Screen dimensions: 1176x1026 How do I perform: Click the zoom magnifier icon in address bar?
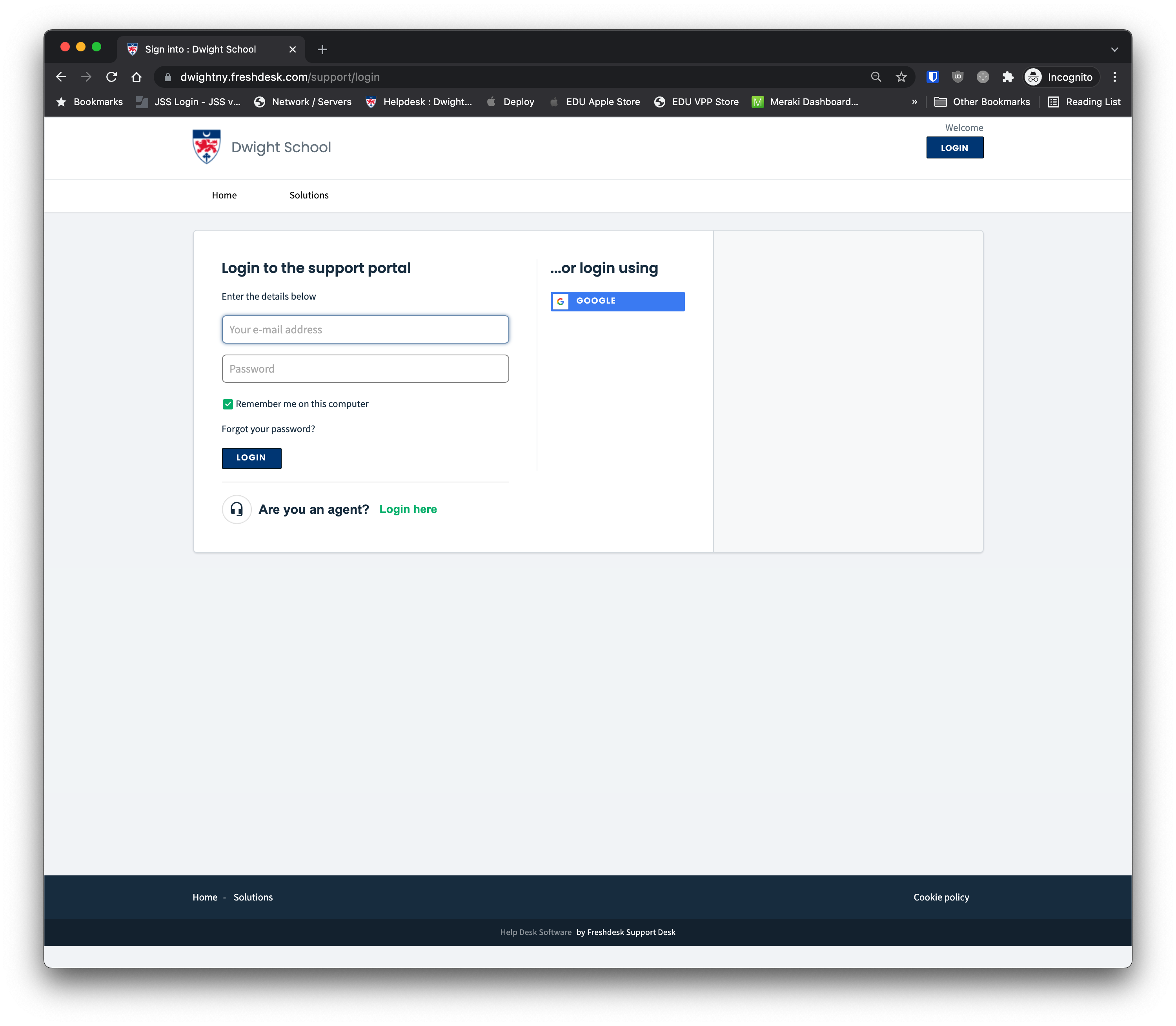(x=876, y=77)
